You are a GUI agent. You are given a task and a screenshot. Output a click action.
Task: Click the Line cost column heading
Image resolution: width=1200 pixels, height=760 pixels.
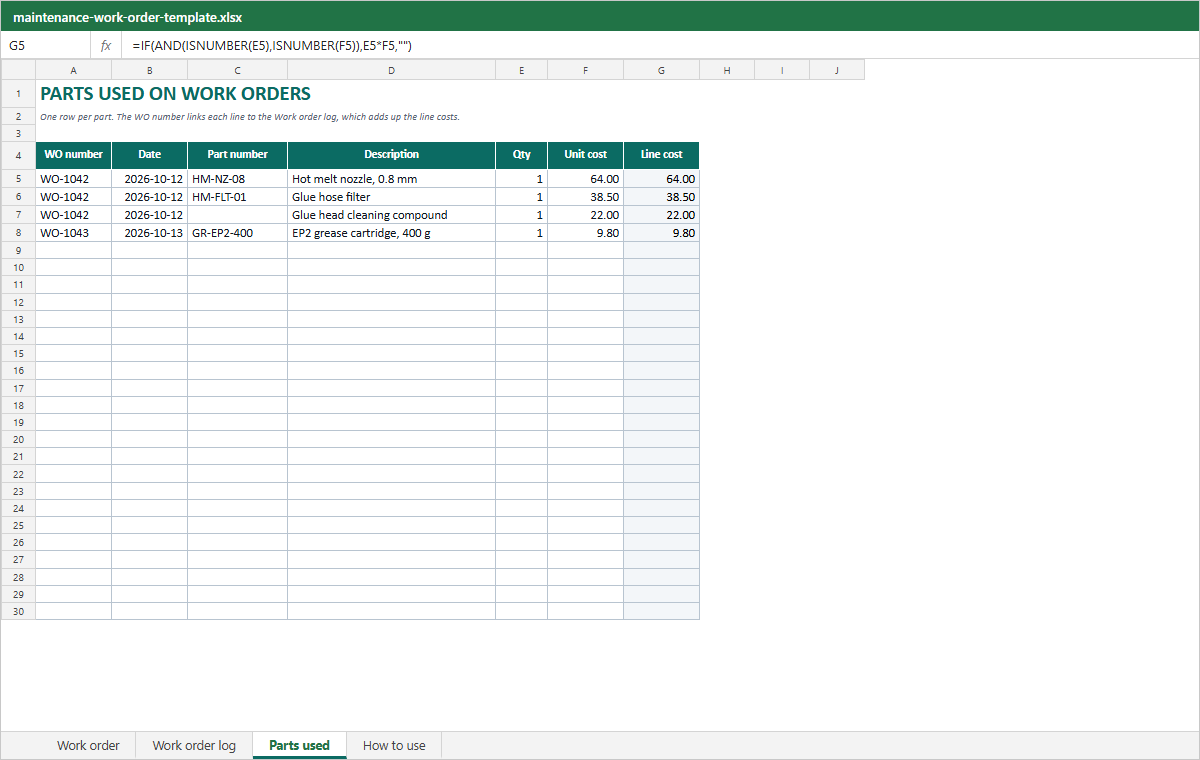(x=661, y=155)
